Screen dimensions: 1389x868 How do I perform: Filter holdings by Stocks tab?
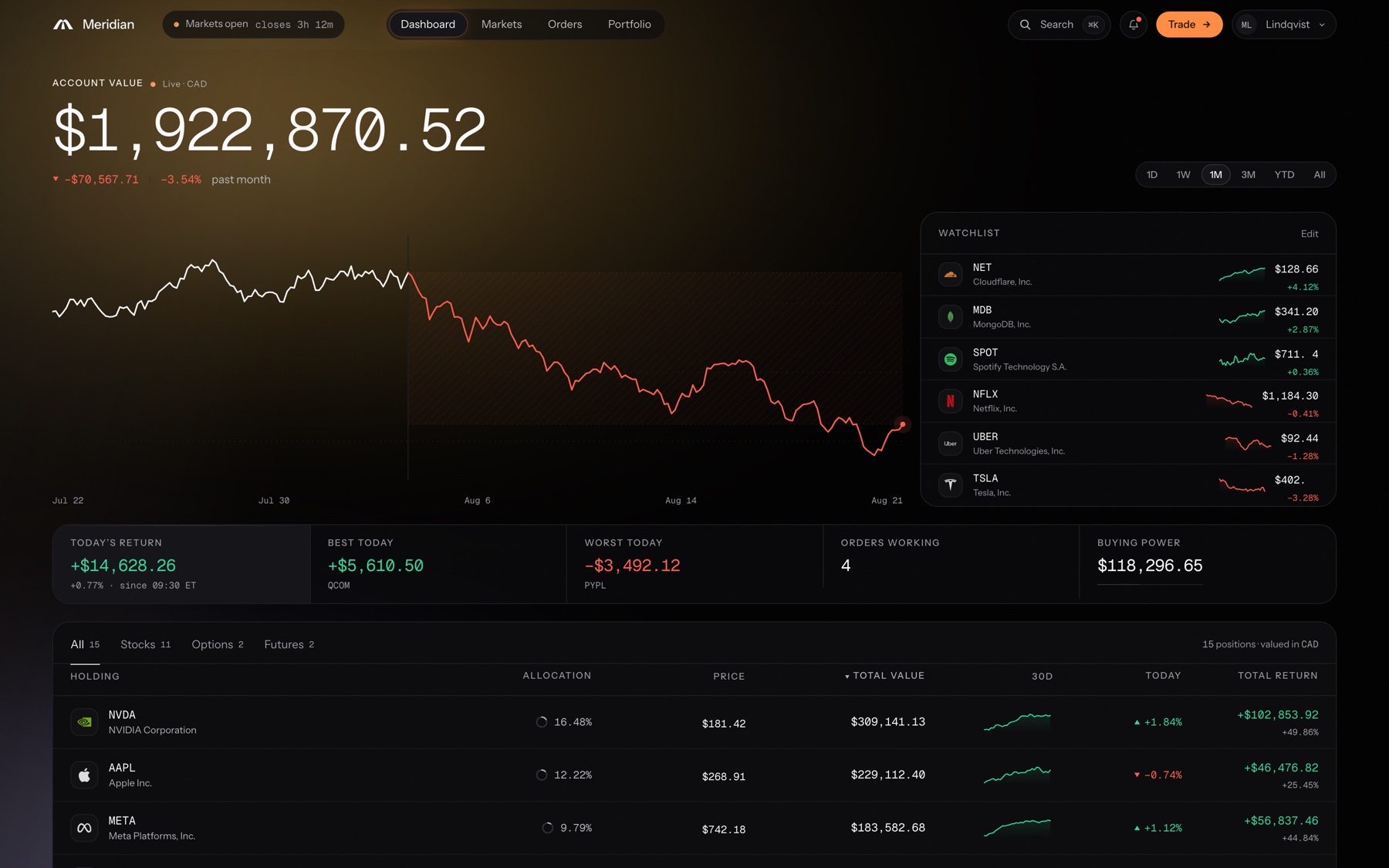(145, 645)
